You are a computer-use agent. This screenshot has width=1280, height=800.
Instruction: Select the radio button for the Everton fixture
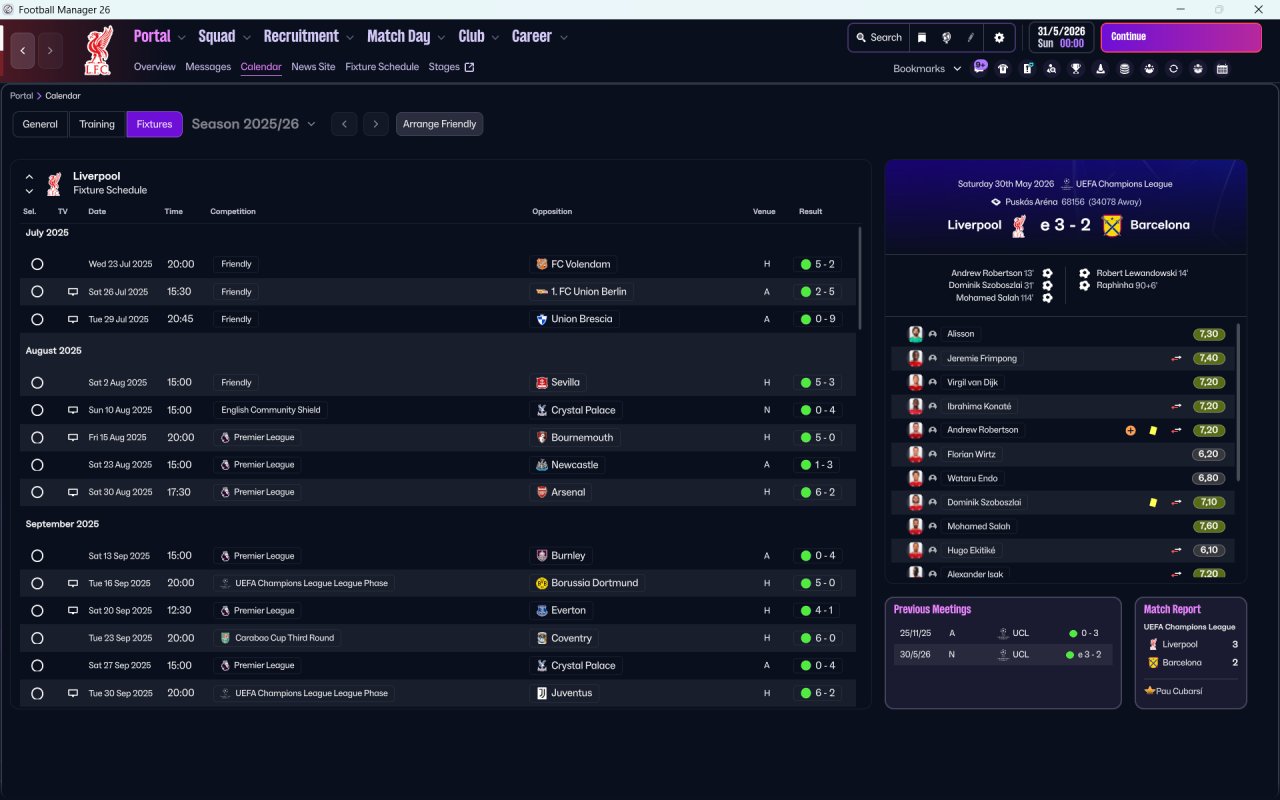(x=37, y=611)
